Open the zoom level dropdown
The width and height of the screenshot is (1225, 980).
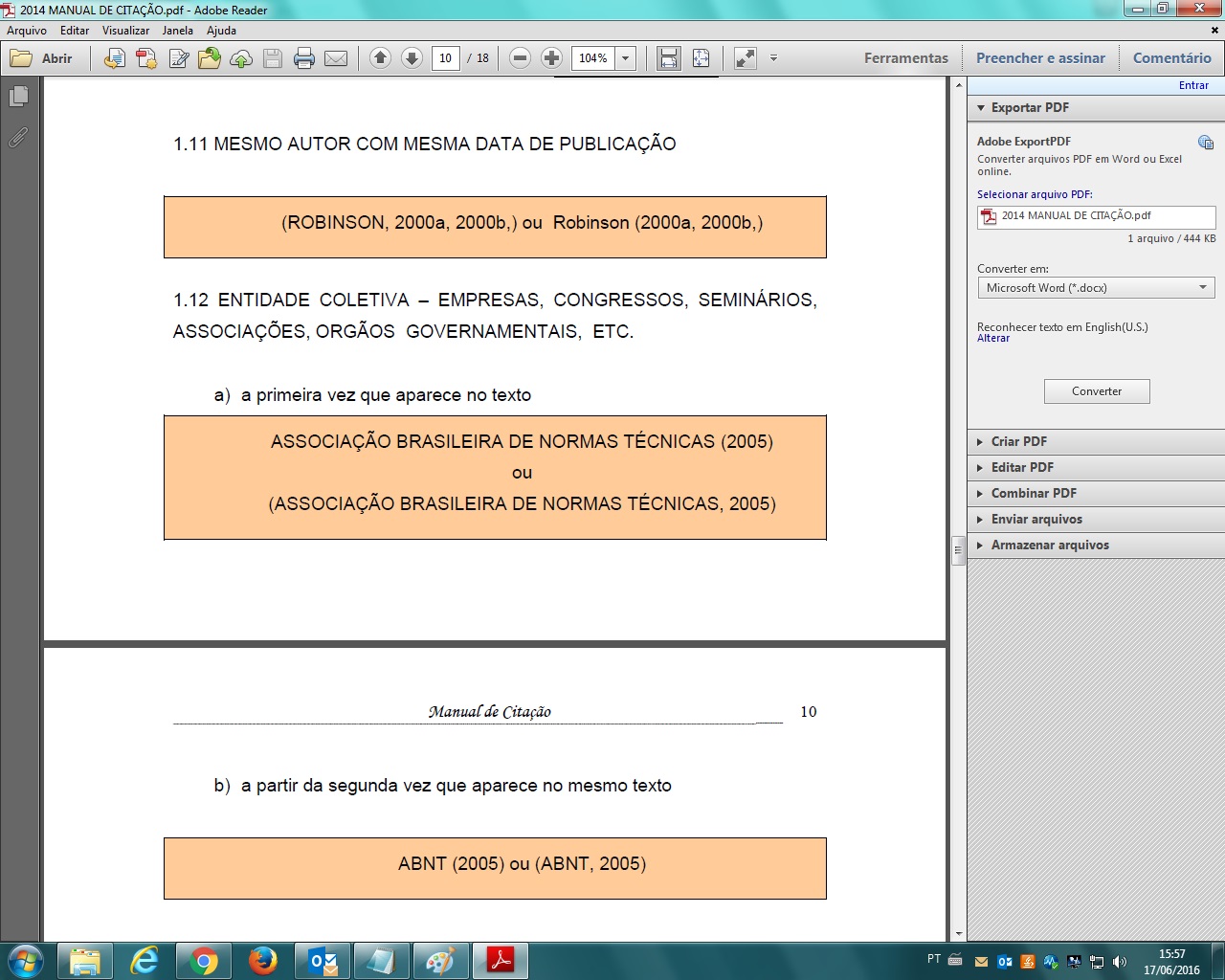(x=626, y=58)
